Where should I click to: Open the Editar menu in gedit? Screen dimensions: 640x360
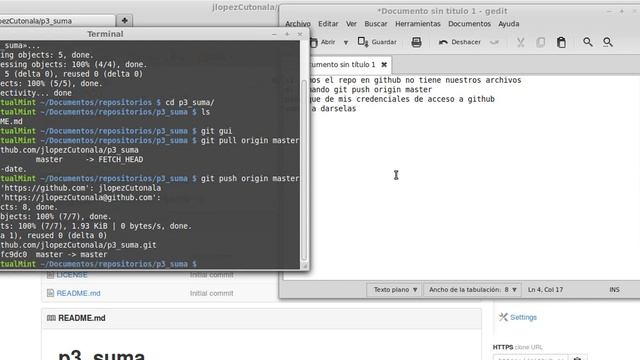tap(328, 24)
